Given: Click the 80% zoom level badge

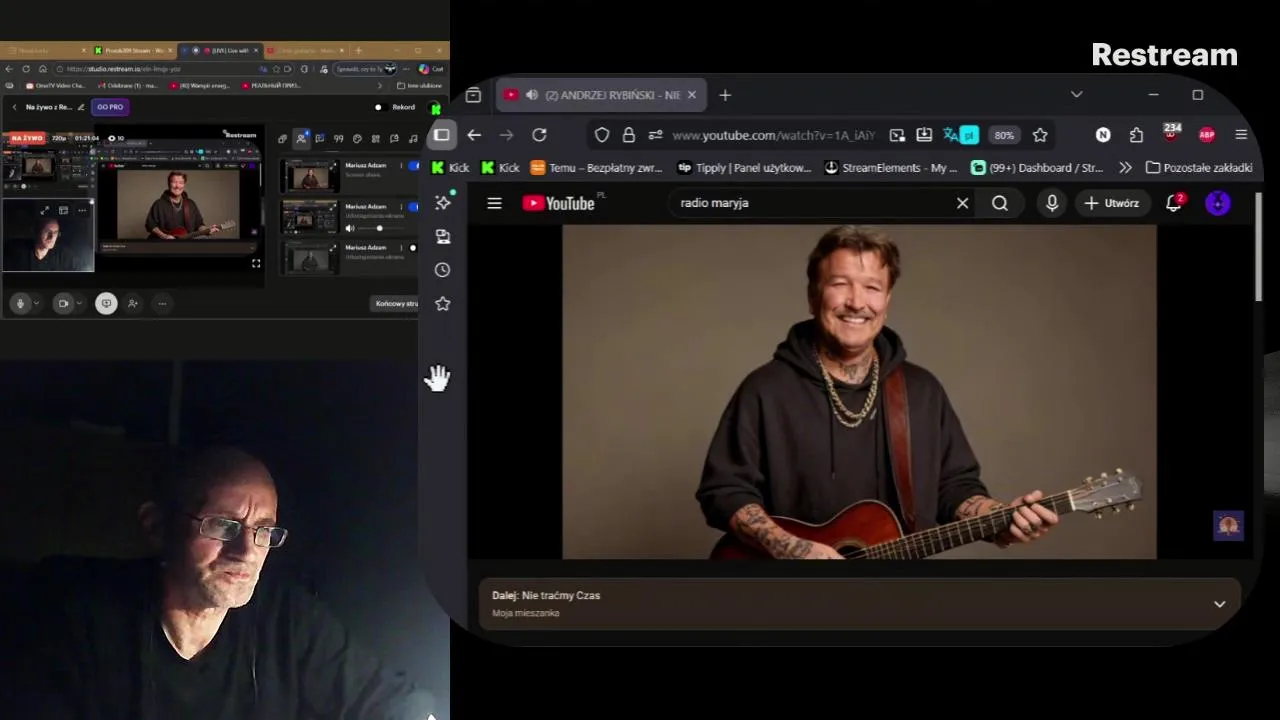Looking at the screenshot, I should click(1004, 135).
